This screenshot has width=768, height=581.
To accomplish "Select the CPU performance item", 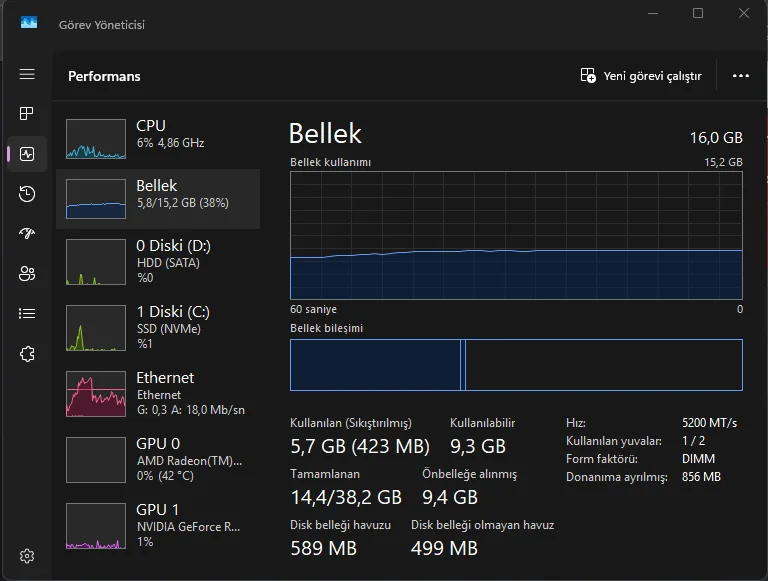I will [158, 138].
